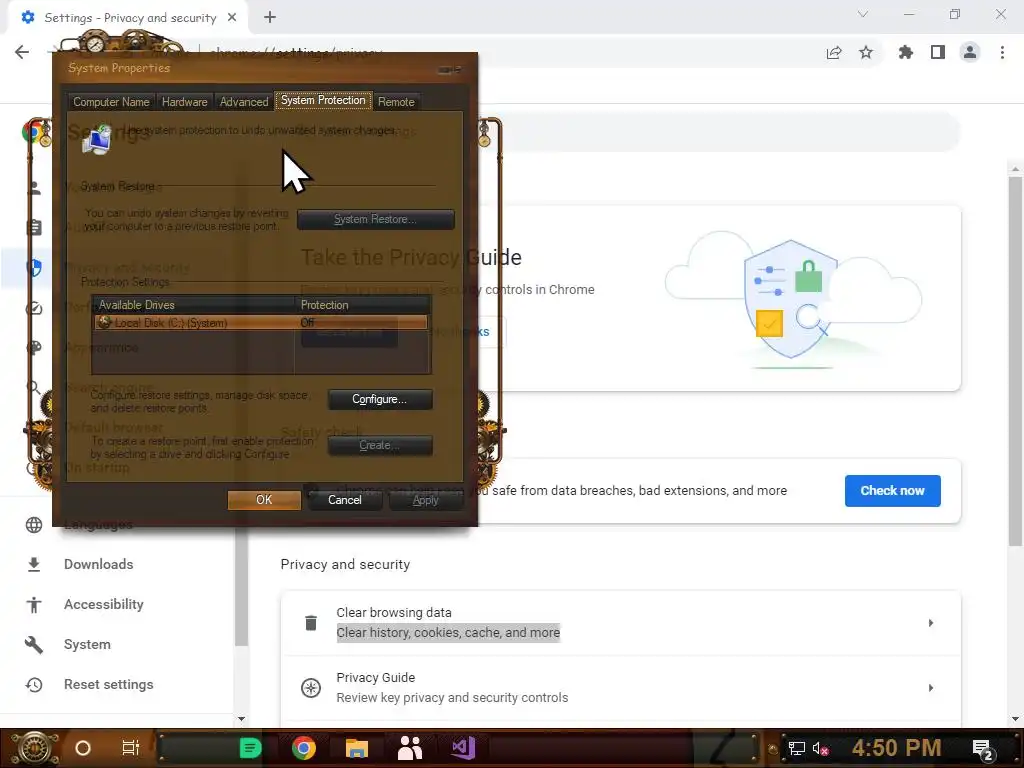Viewport: 1024px width, 768px height.
Task: Cancel the System Properties dialog
Action: tap(344, 500)
